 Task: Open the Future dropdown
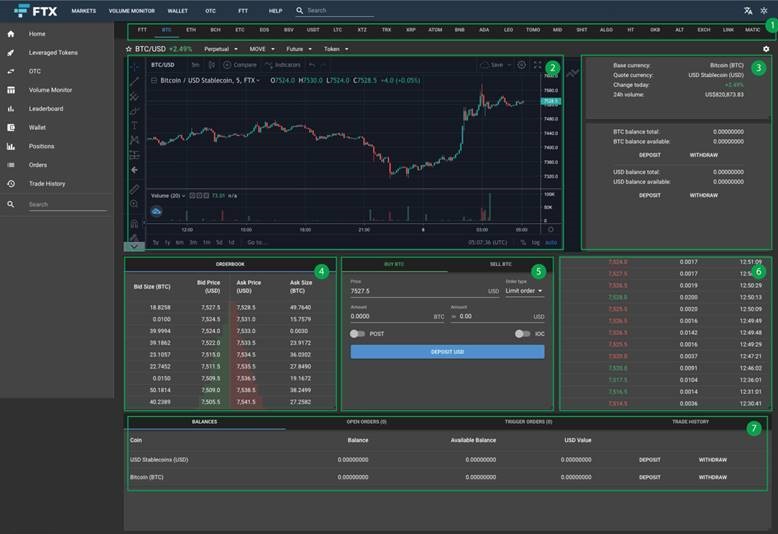(299, 49)
